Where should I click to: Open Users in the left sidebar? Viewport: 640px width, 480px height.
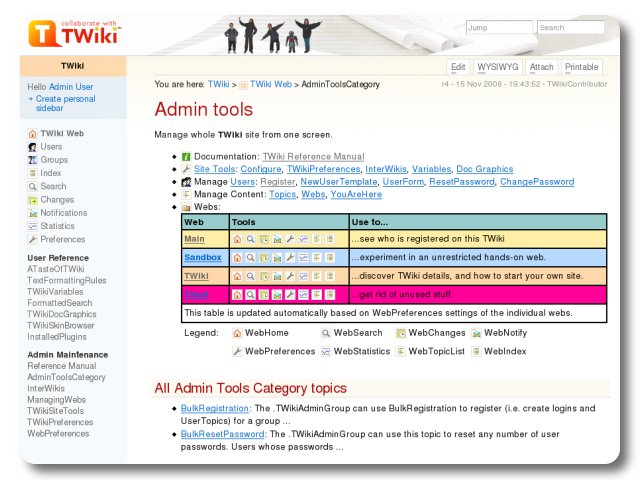[50, 147]
